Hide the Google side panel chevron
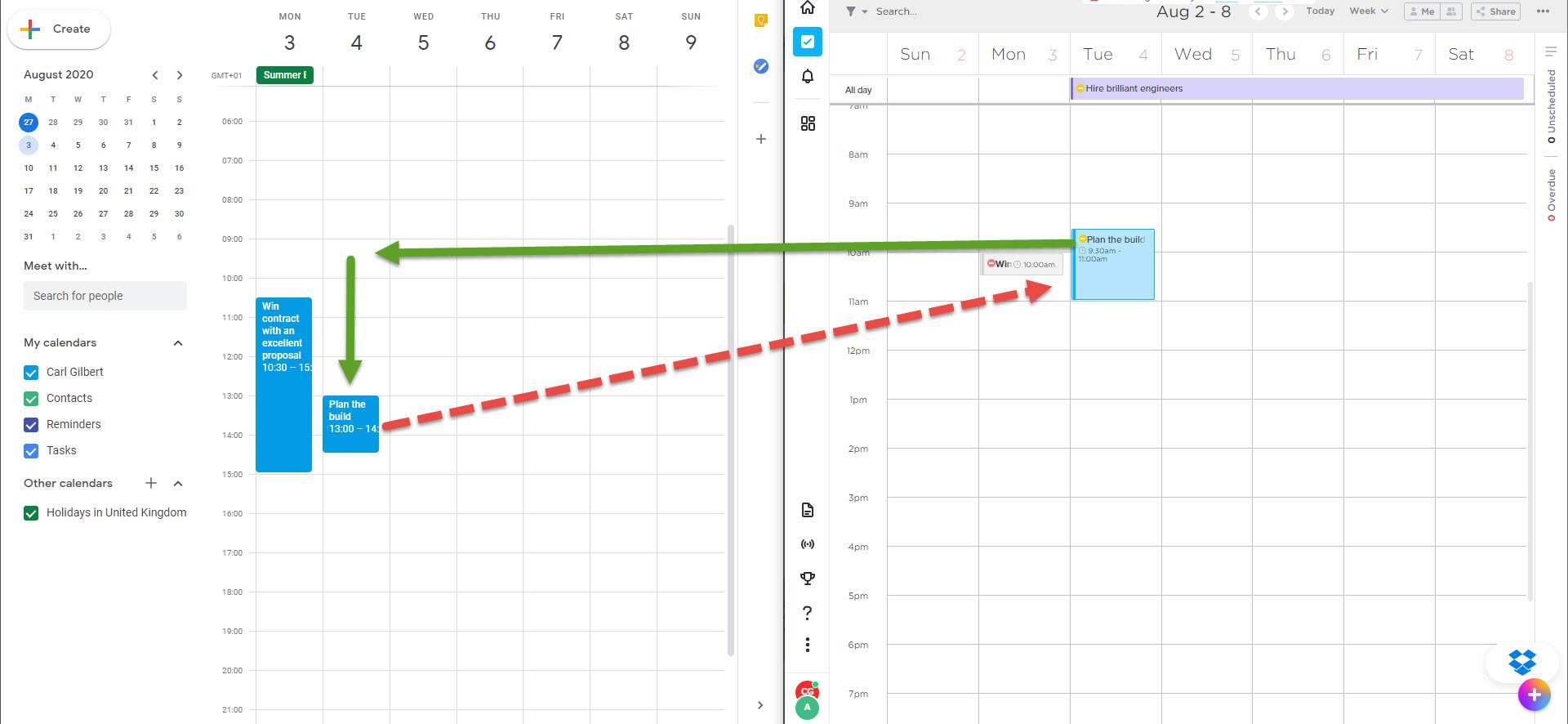This screenshot has width=1568, height=724. point(760,705)
